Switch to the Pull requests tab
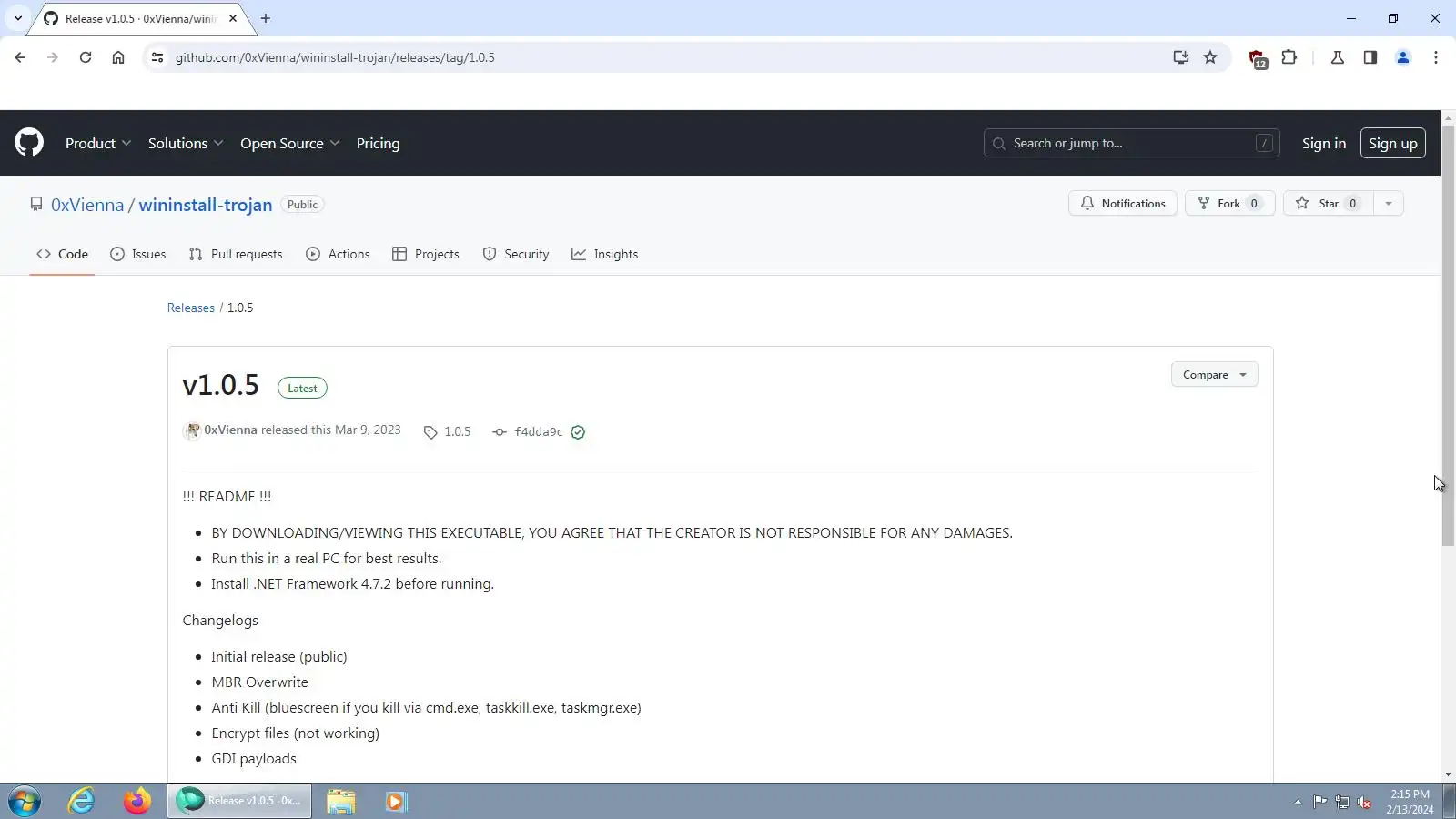This screenshot has height=819, width=1456. [236, 254]
